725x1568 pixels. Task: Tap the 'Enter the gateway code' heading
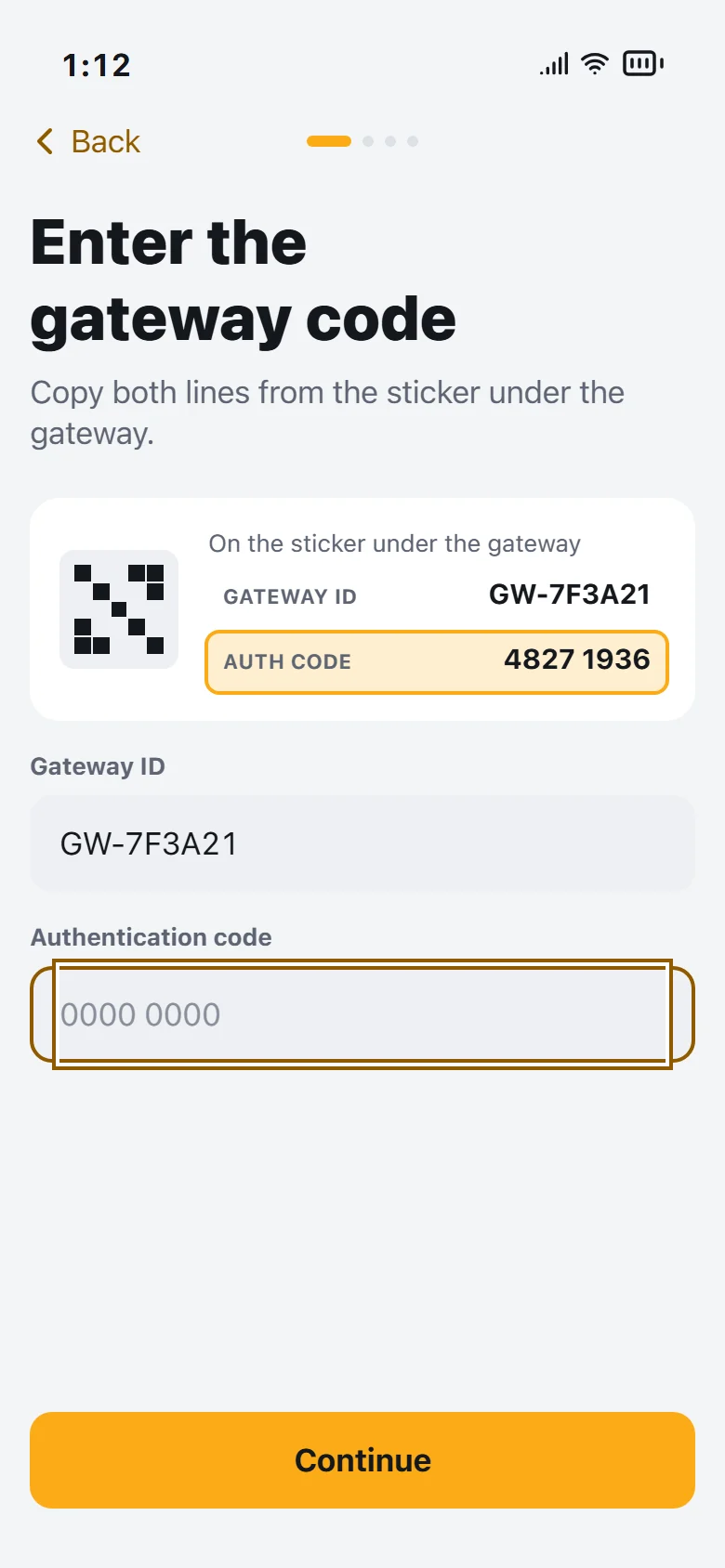click(244, 281)
